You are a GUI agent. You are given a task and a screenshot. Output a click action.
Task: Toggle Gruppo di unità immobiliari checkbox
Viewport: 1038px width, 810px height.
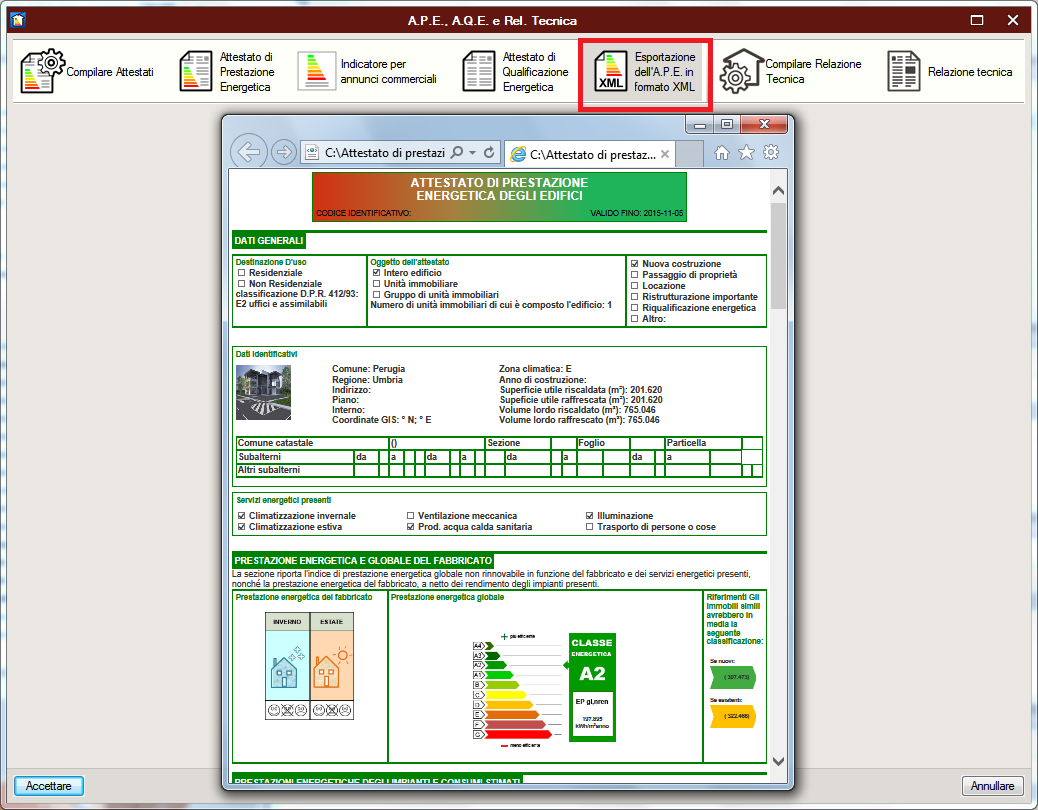coord(377,294)
